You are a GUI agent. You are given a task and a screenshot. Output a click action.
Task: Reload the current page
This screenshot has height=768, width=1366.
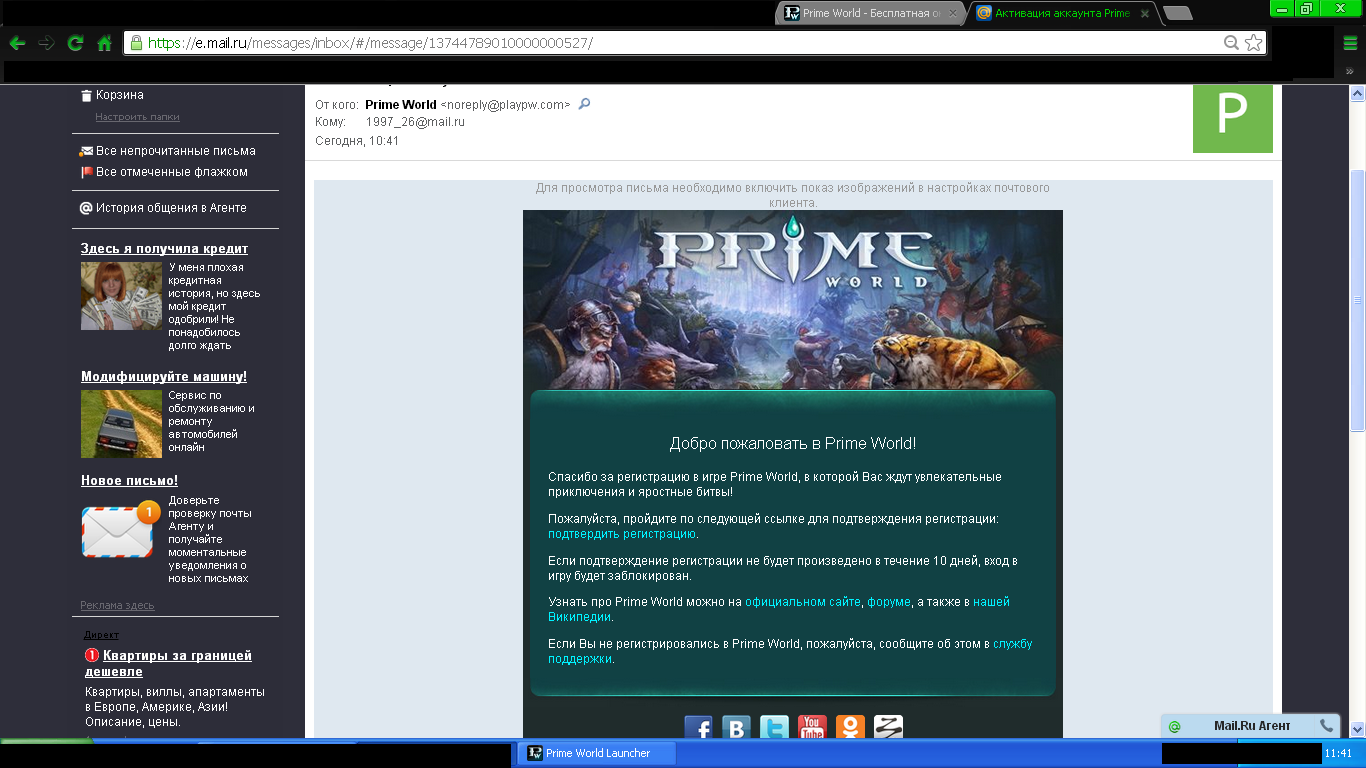point(75,43)
